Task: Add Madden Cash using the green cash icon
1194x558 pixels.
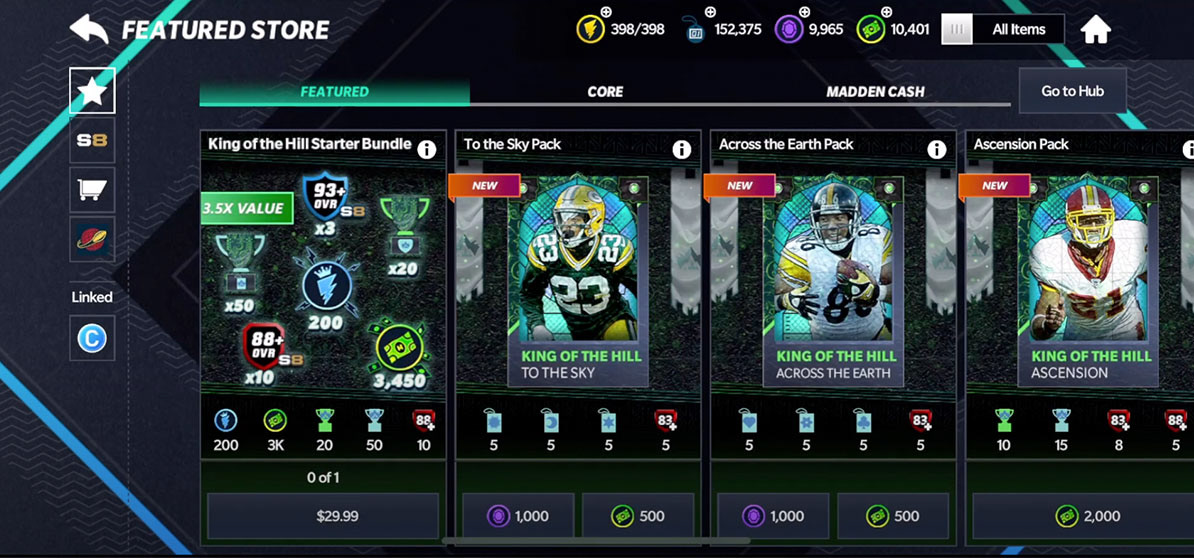Action: 871,28
